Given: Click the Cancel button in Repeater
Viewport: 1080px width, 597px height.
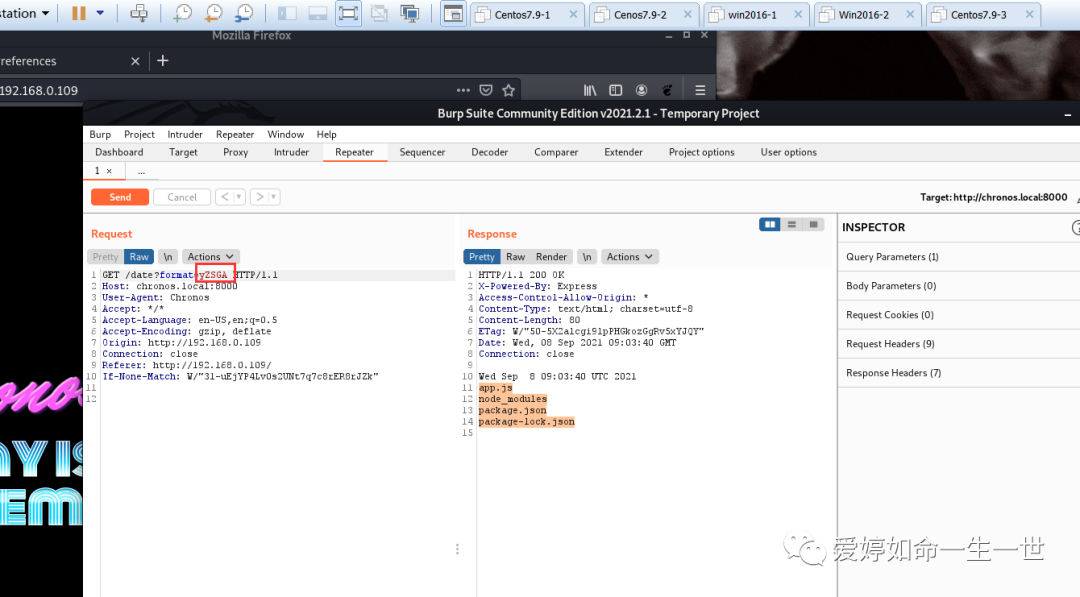Looking at the screenshot, I should pos(182,197).
